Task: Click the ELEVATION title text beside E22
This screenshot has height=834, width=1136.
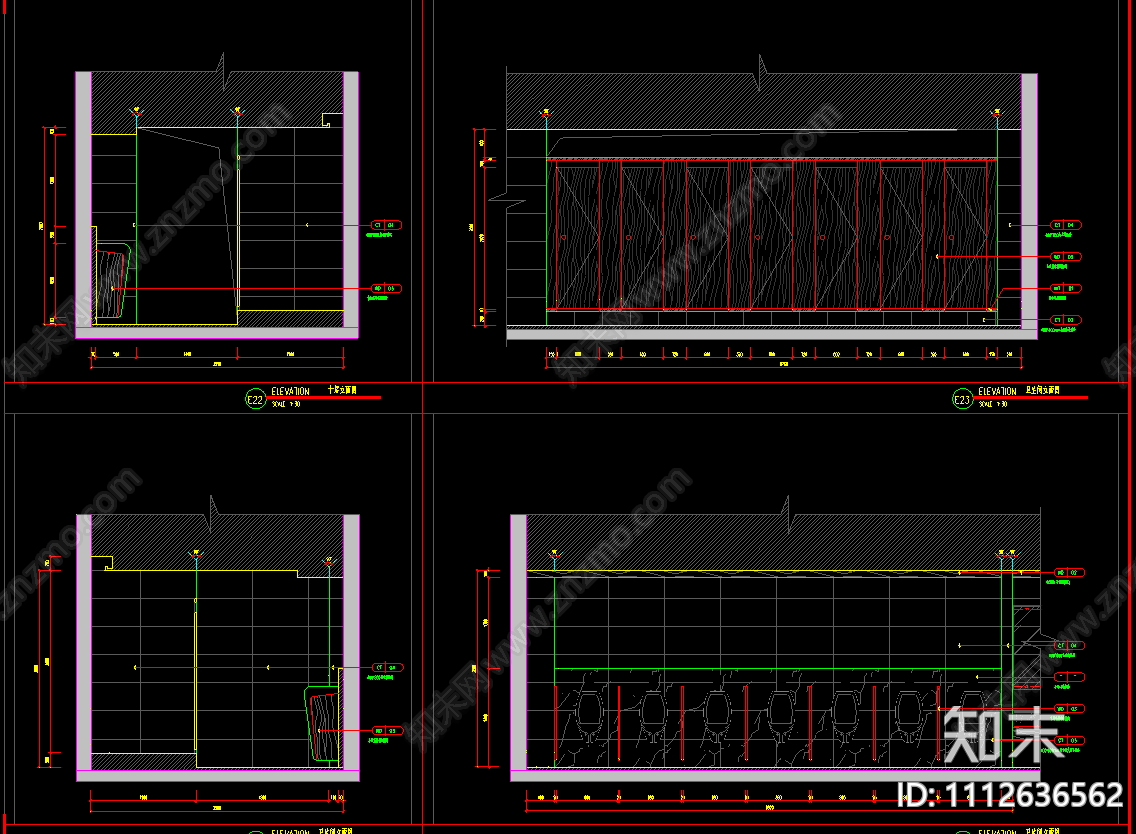Action: 291,391
